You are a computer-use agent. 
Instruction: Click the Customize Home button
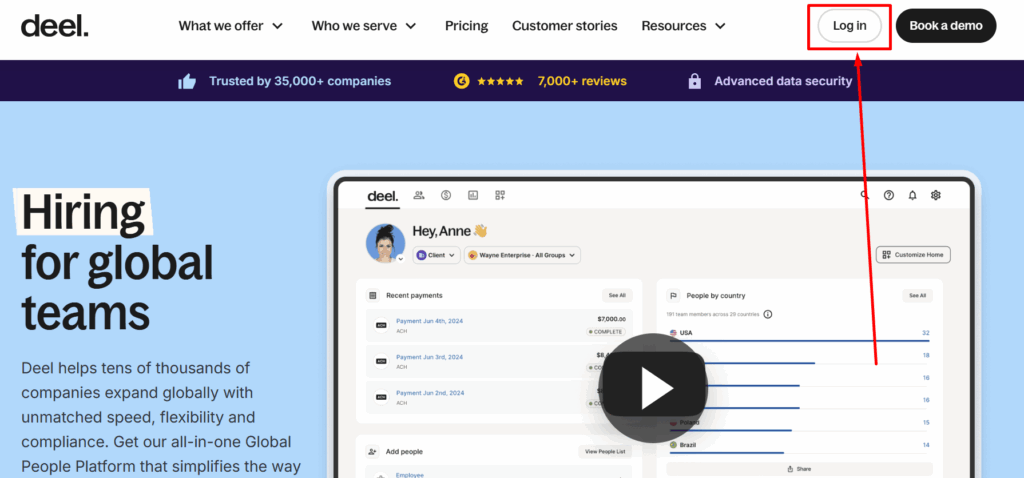click(913, 255)
